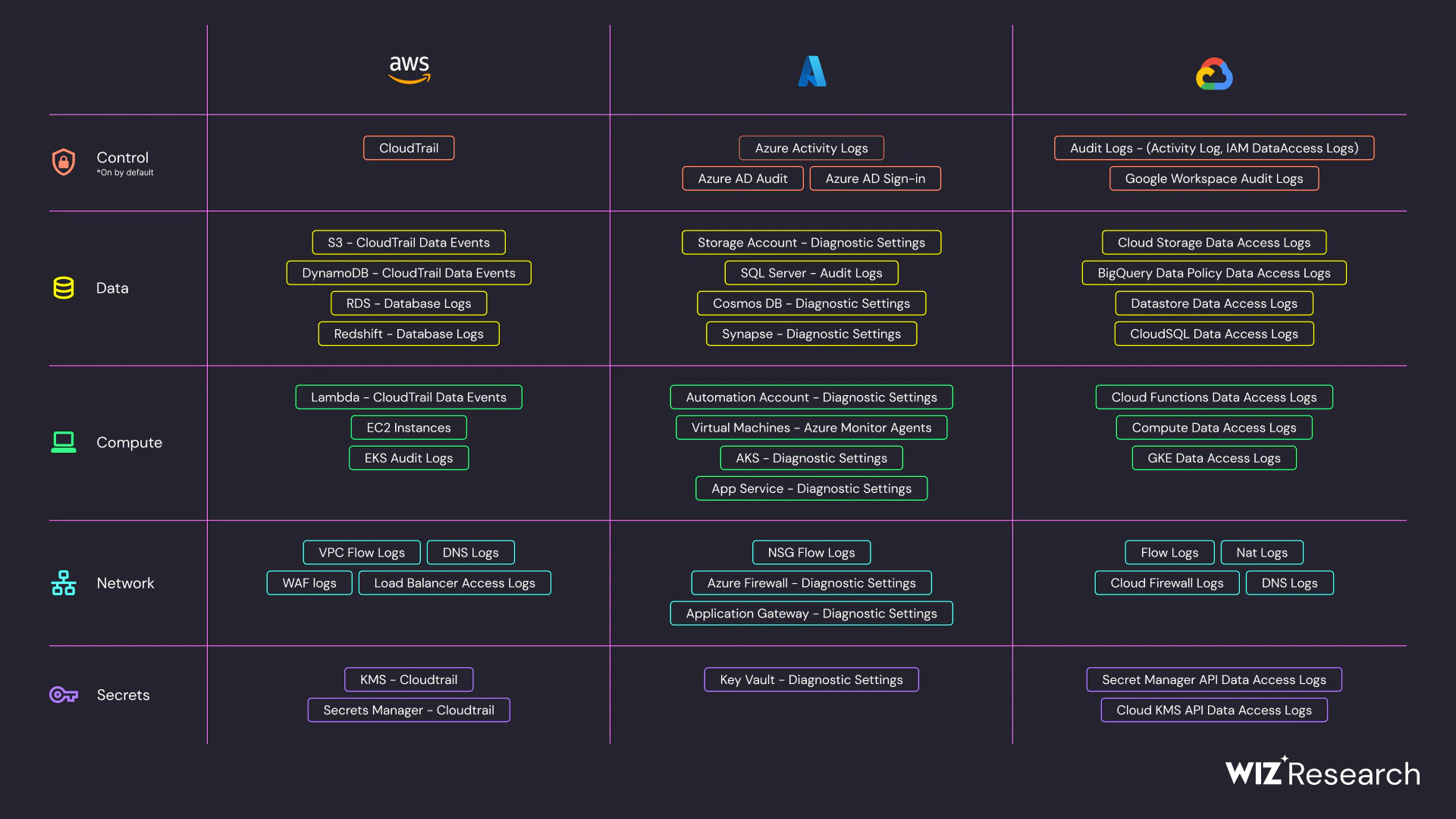
Task: Select CloudSQL Data Access Logs
Action: 1214,334
